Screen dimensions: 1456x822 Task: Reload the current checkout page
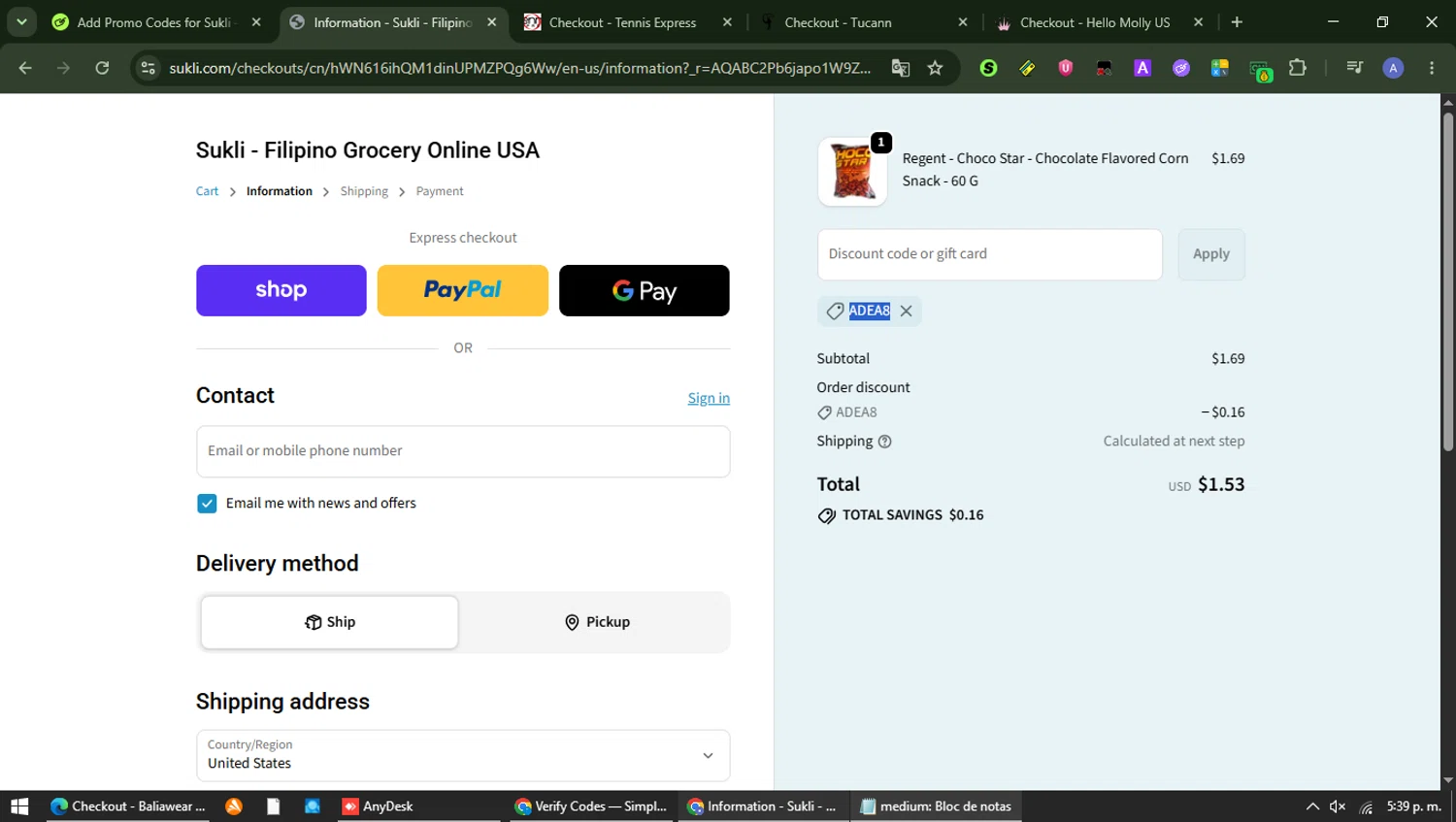(102, 68)
